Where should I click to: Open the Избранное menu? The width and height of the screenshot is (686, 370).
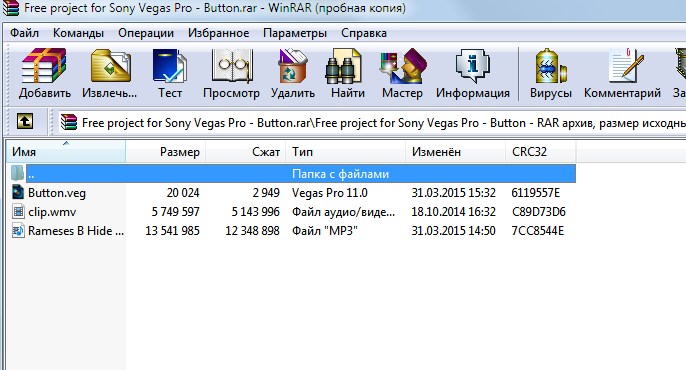(x=218, y=33)
